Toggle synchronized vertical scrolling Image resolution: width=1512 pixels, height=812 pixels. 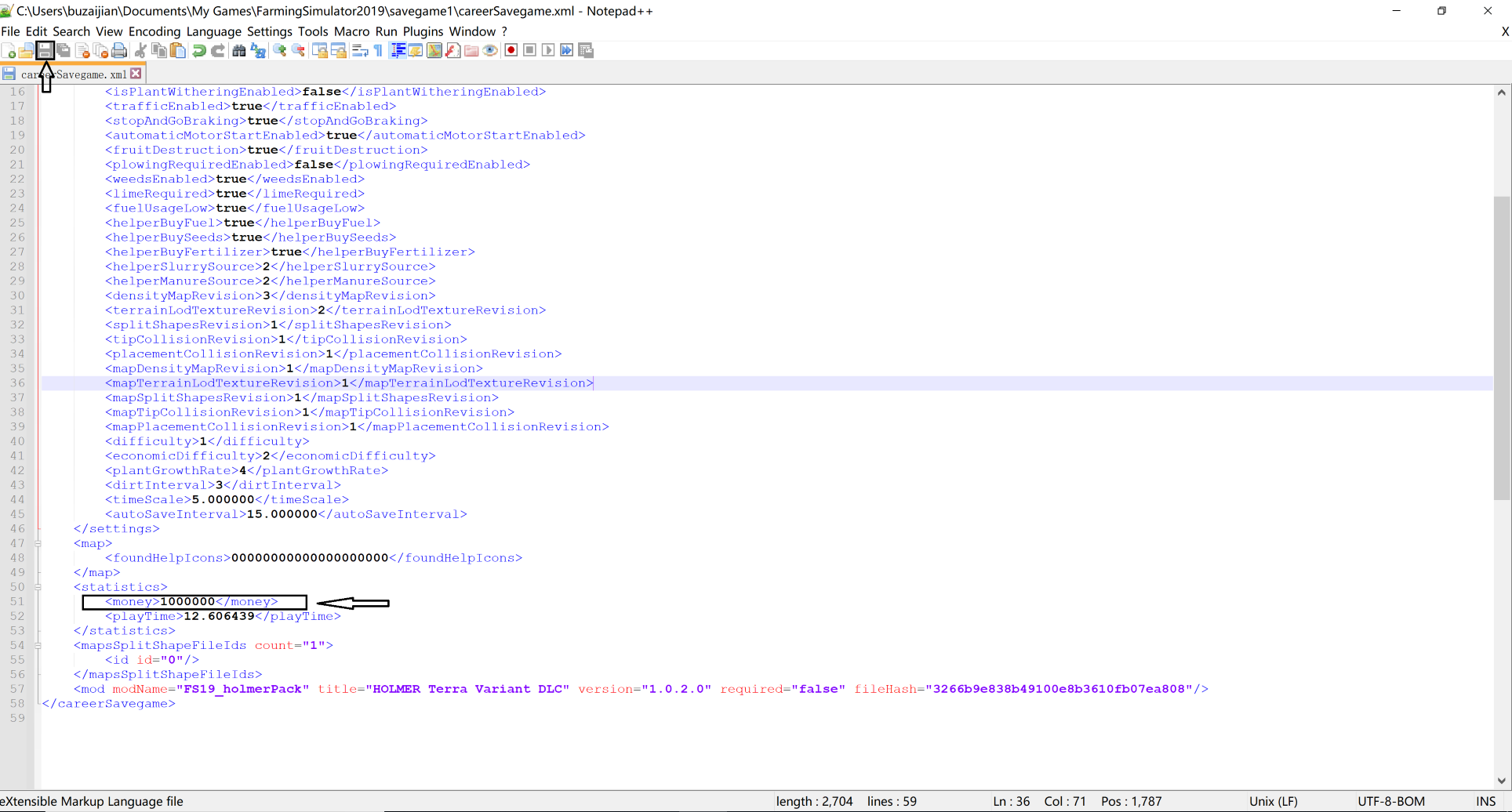click(319, 50)
